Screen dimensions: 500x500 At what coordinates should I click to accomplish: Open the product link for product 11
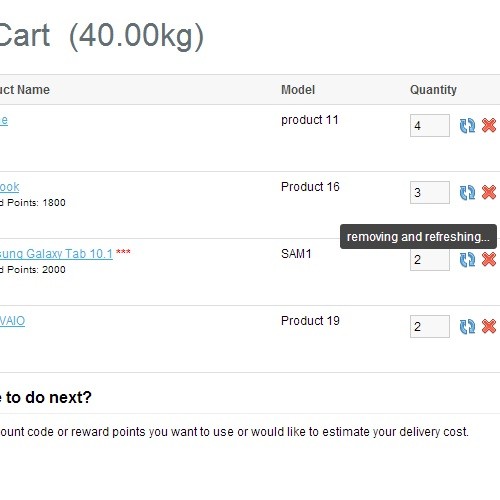4,120
